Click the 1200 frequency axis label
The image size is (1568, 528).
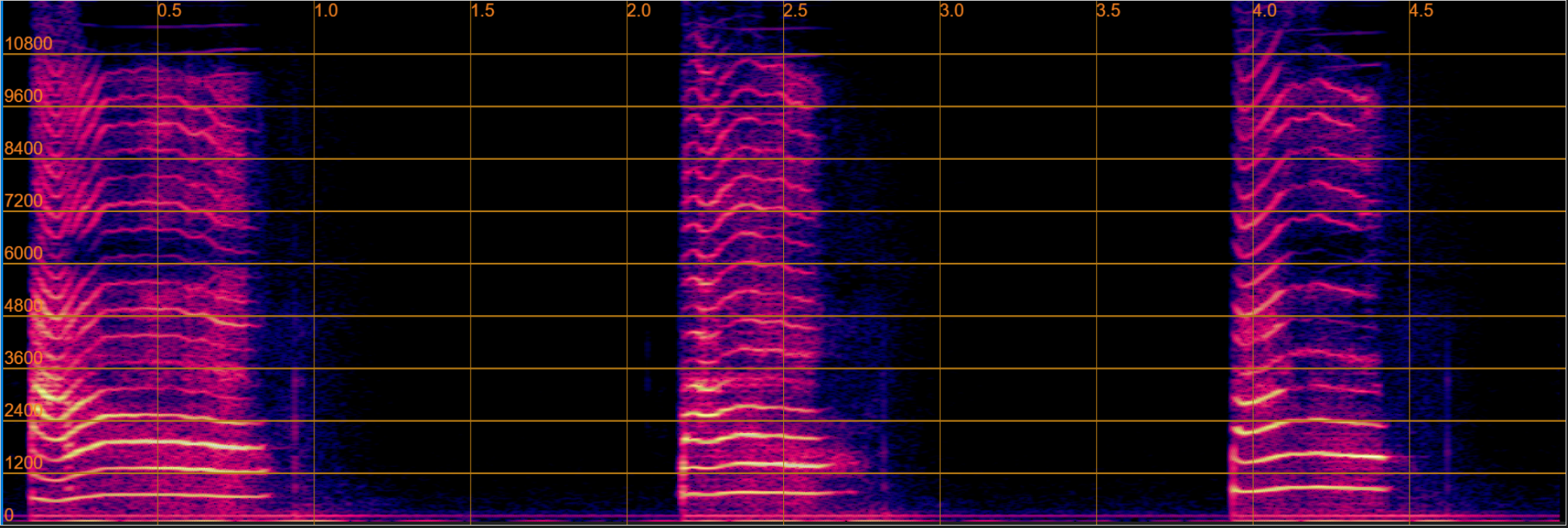23,463
